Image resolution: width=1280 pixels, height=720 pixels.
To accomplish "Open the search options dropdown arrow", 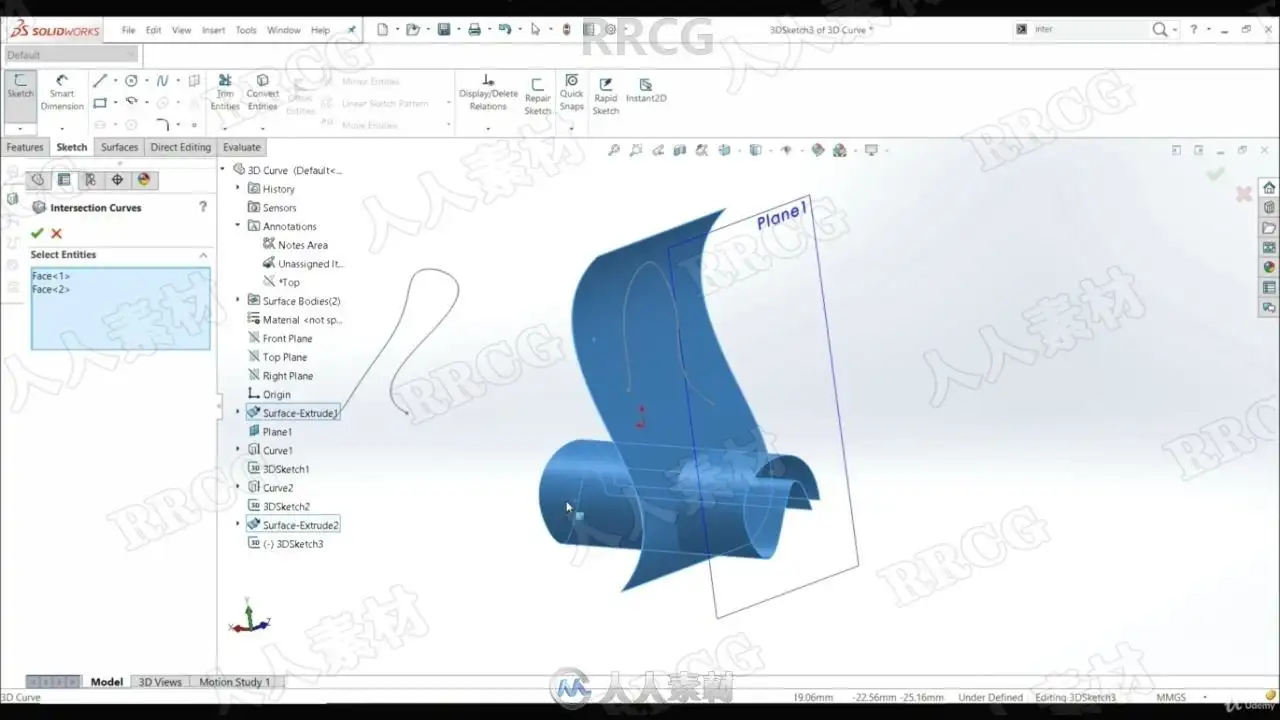I will [x=1176, y=30].
